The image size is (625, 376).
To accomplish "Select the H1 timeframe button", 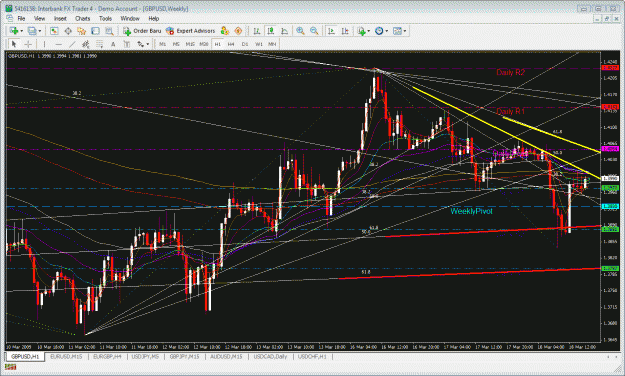I will (x=218, y=44).
